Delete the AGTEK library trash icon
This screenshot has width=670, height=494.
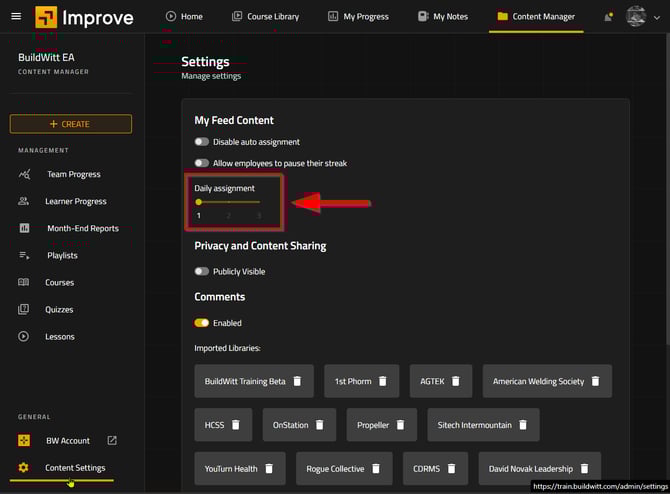point(455,381)
